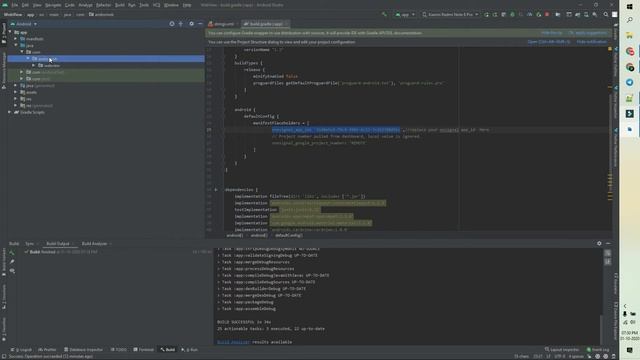Select the Build Analyzer tab
This screenshot has width=640, height=360.
coord(94,244)
